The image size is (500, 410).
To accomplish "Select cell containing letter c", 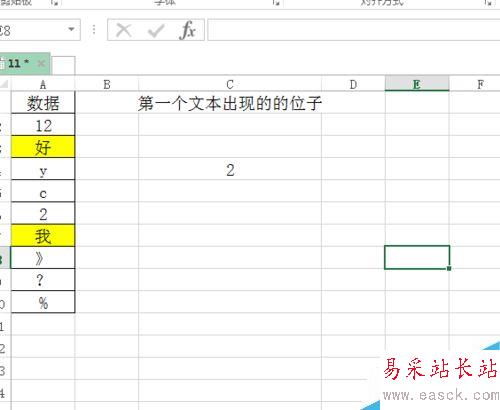I will (43, 191).
